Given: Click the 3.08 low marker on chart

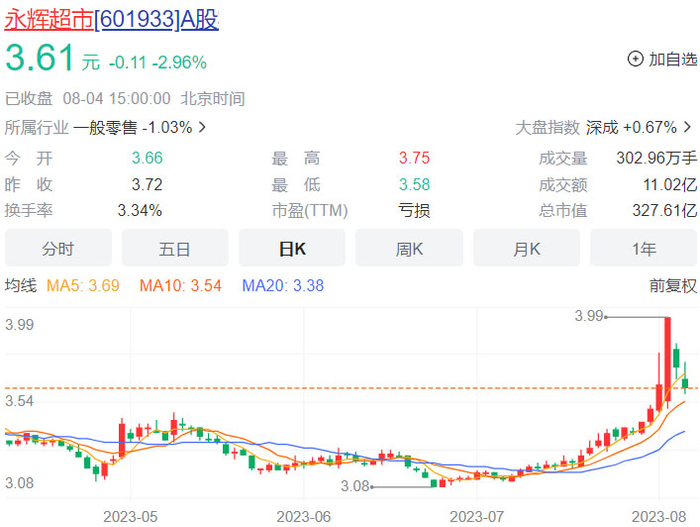Looking at the screenshot, I should coord(355,486).
